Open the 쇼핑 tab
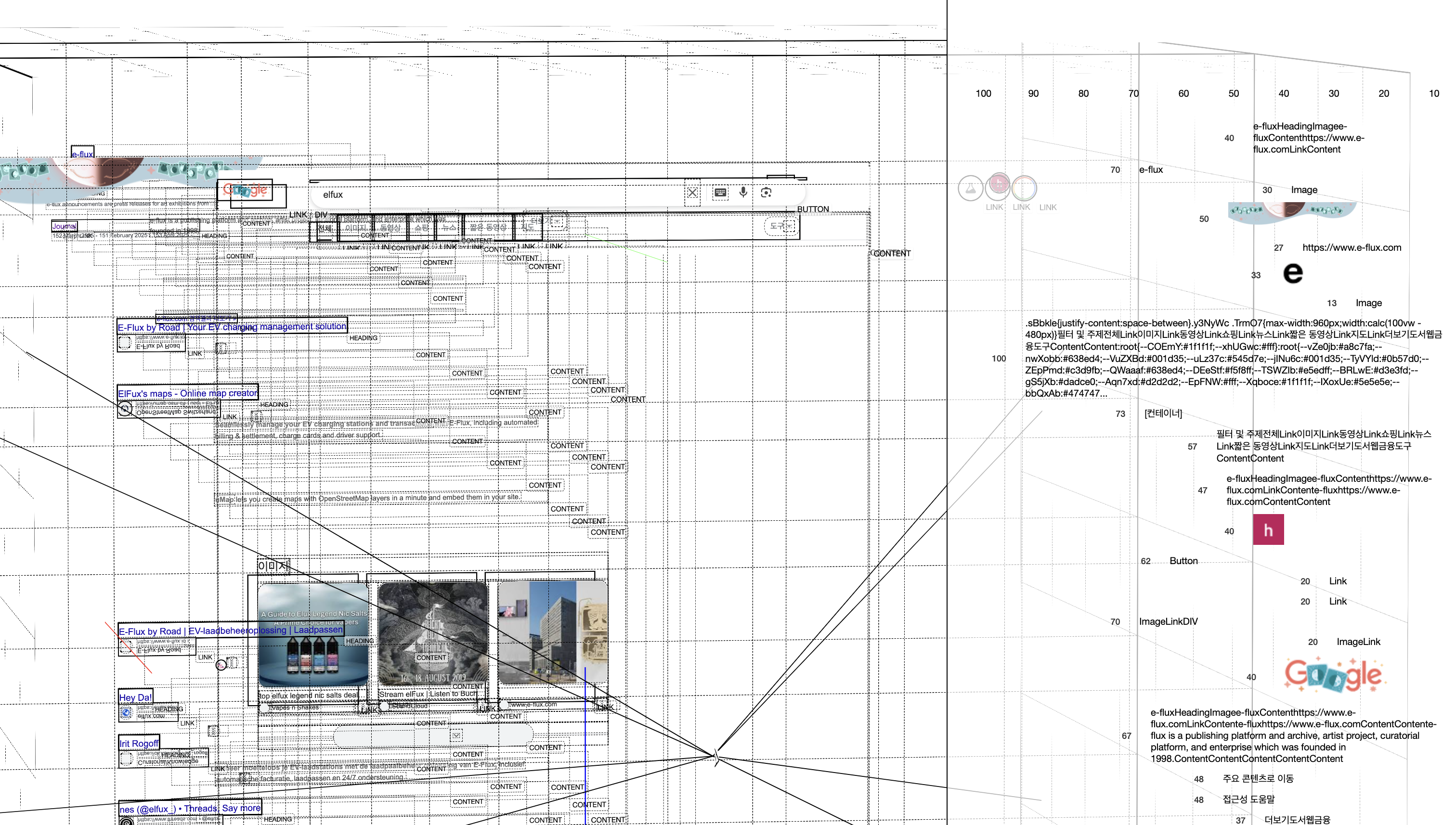The height and width of the screenshot is (825, 1456). 421,228
